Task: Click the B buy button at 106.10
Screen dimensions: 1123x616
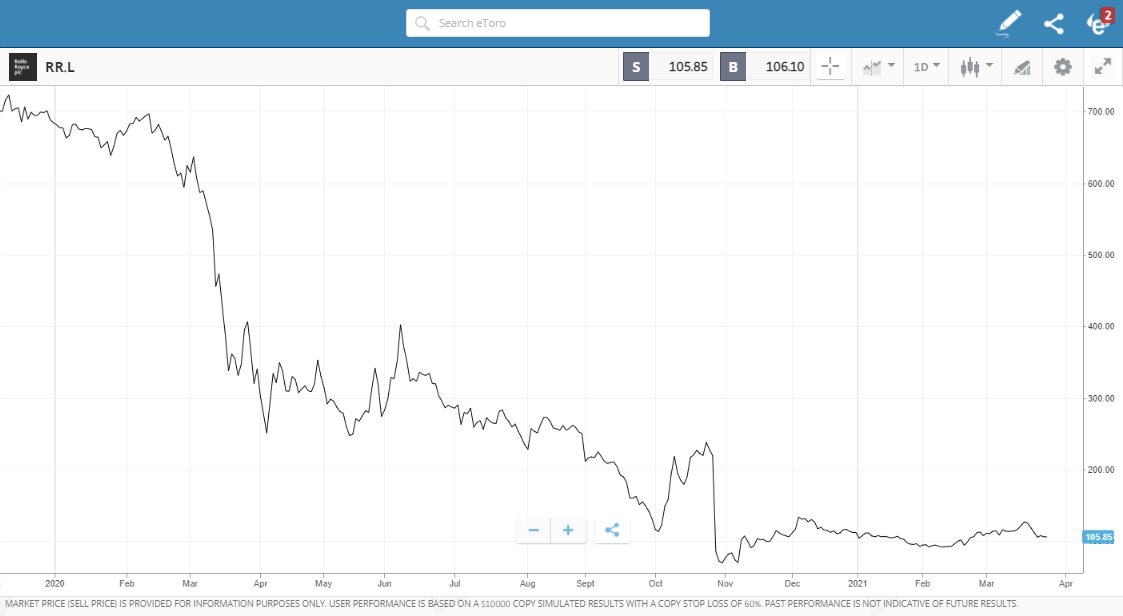Action: pyautogui.click(x=764, y=67)
